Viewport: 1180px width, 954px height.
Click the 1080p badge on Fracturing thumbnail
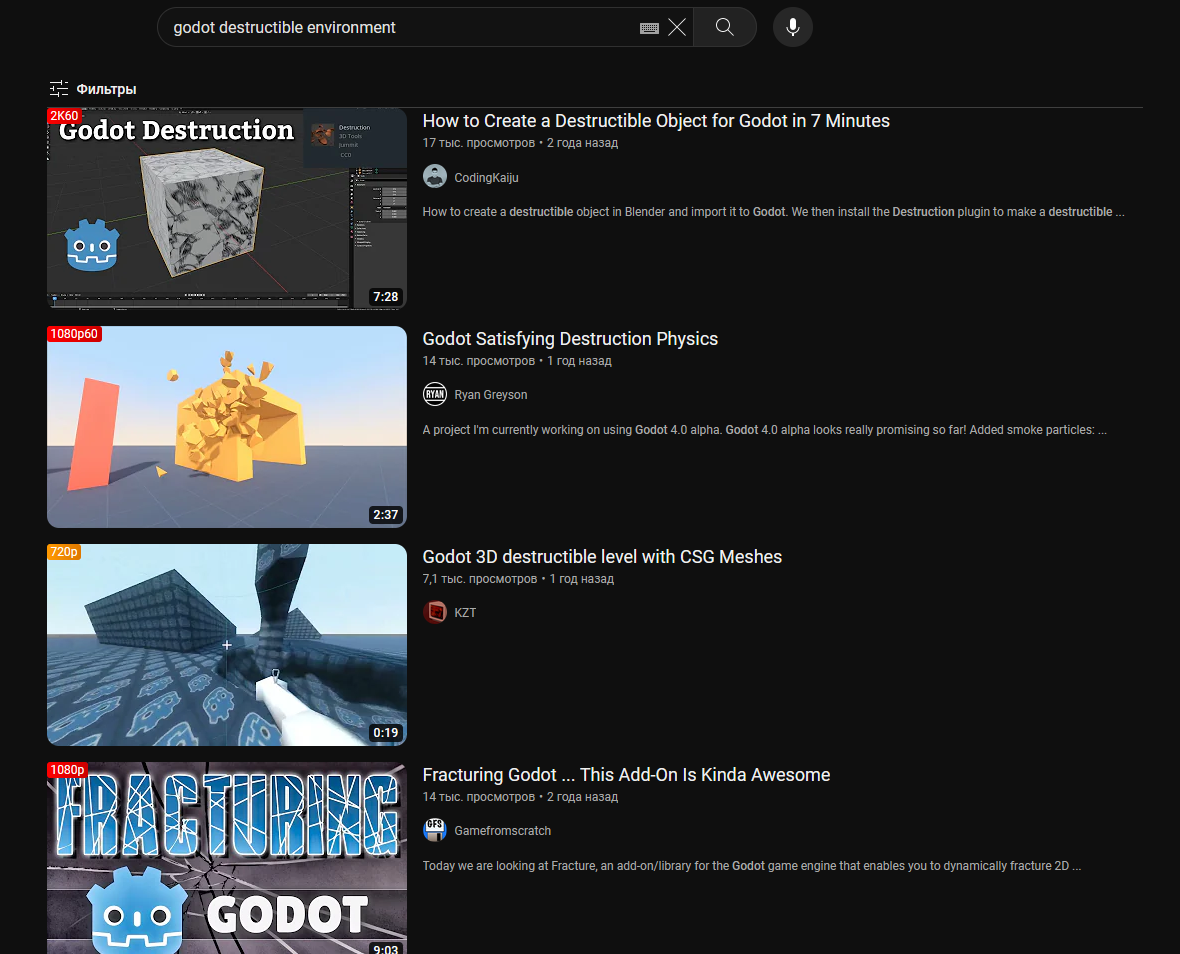tap(67, 770)
